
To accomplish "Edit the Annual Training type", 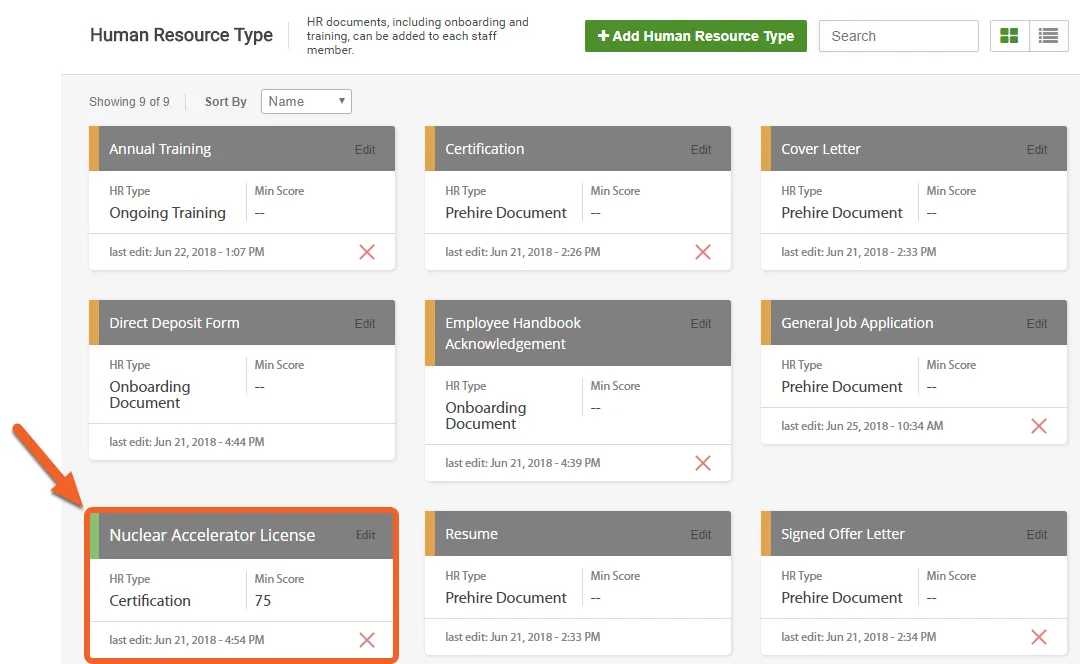I will tap(365, 149).
